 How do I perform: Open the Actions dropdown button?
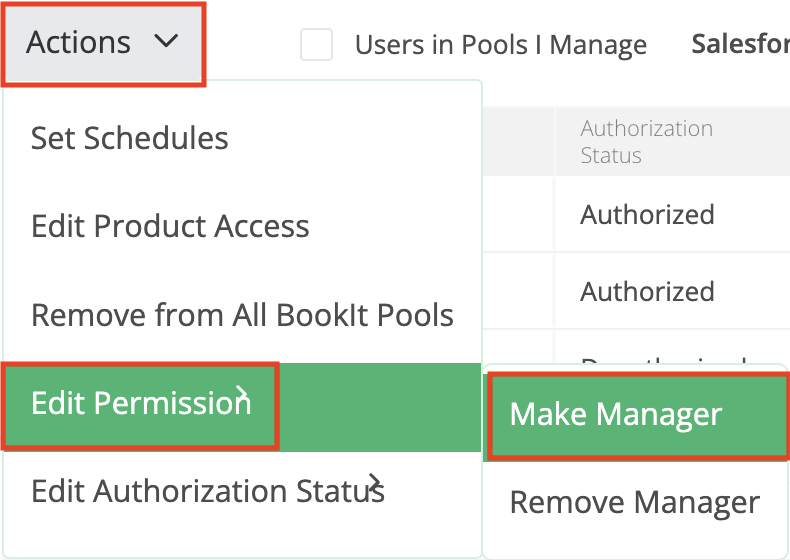(x=103, y=43)
